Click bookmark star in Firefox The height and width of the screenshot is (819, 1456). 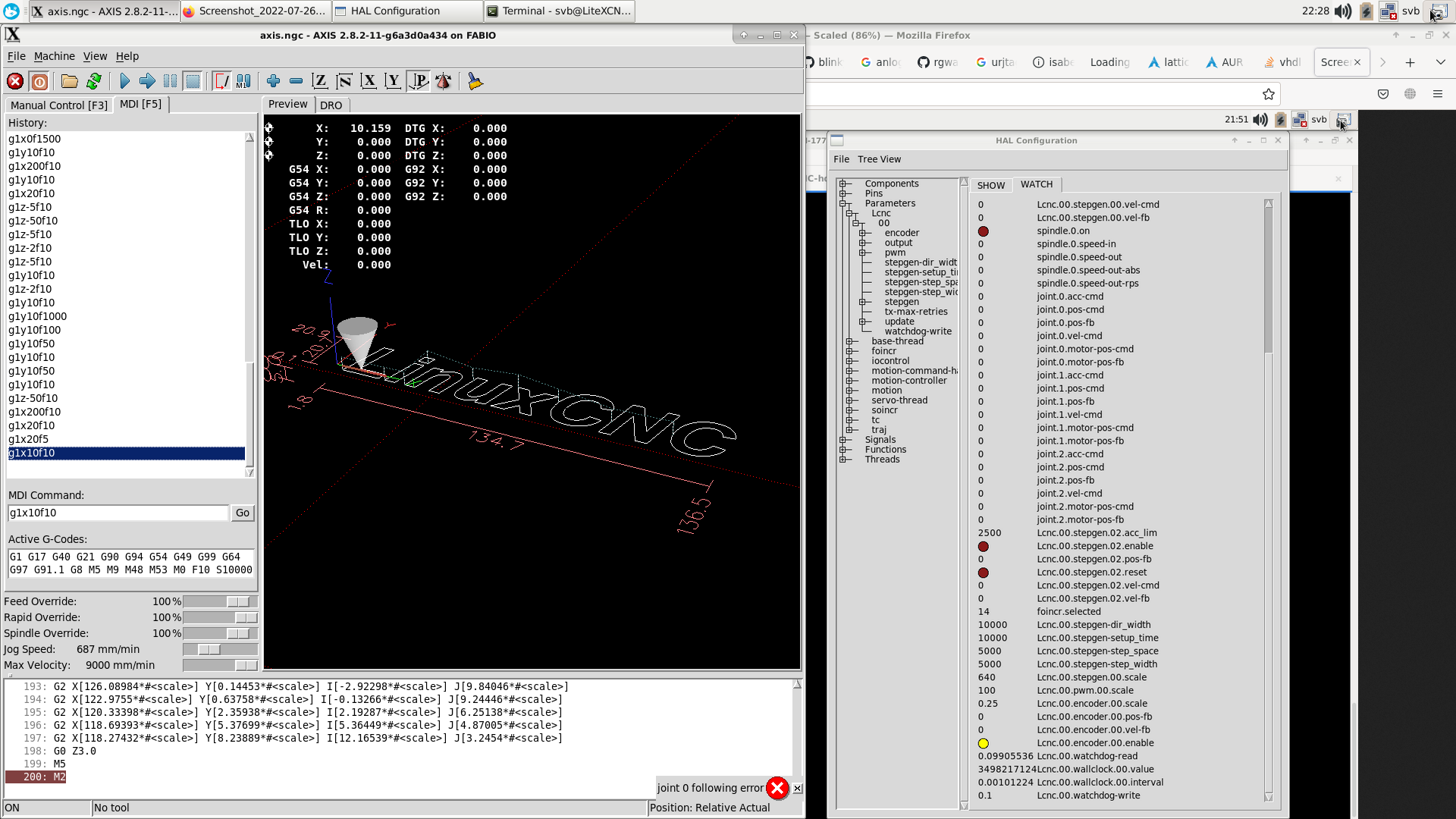(1268, 94)
